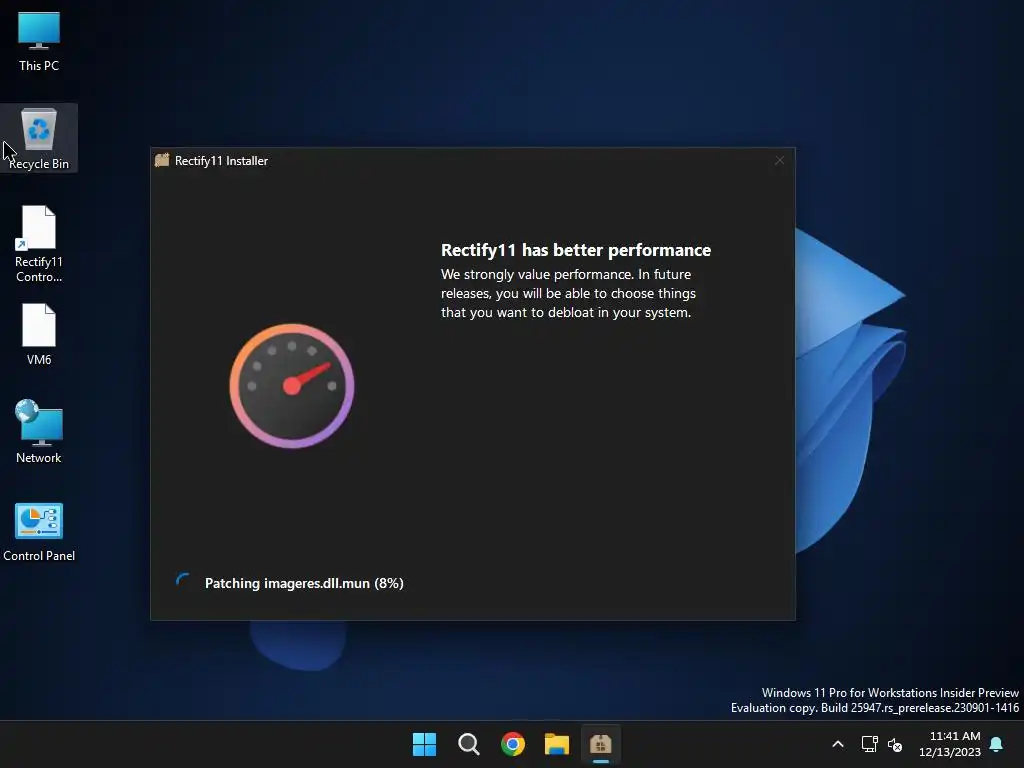Screen dimensions: 1024x768
Task: Open taskbar Search
Action: [469, 744]
